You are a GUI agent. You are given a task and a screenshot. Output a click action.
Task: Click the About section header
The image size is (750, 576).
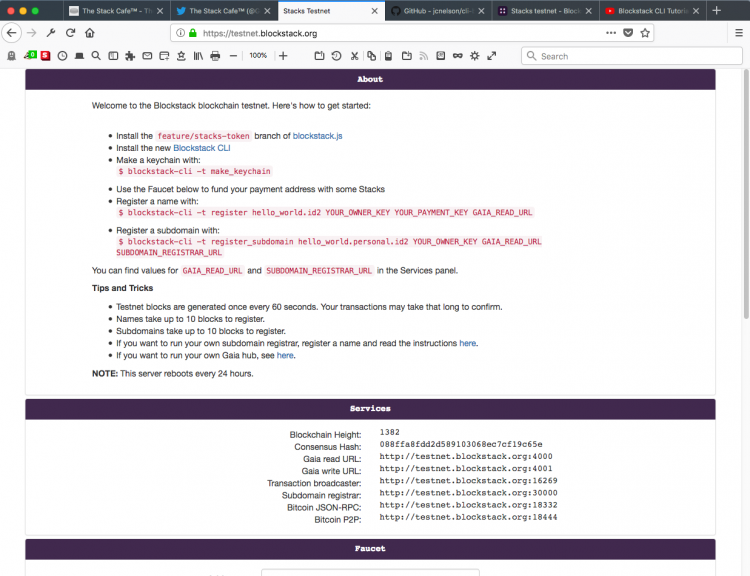pyautogui.click(x=370, y=79)
